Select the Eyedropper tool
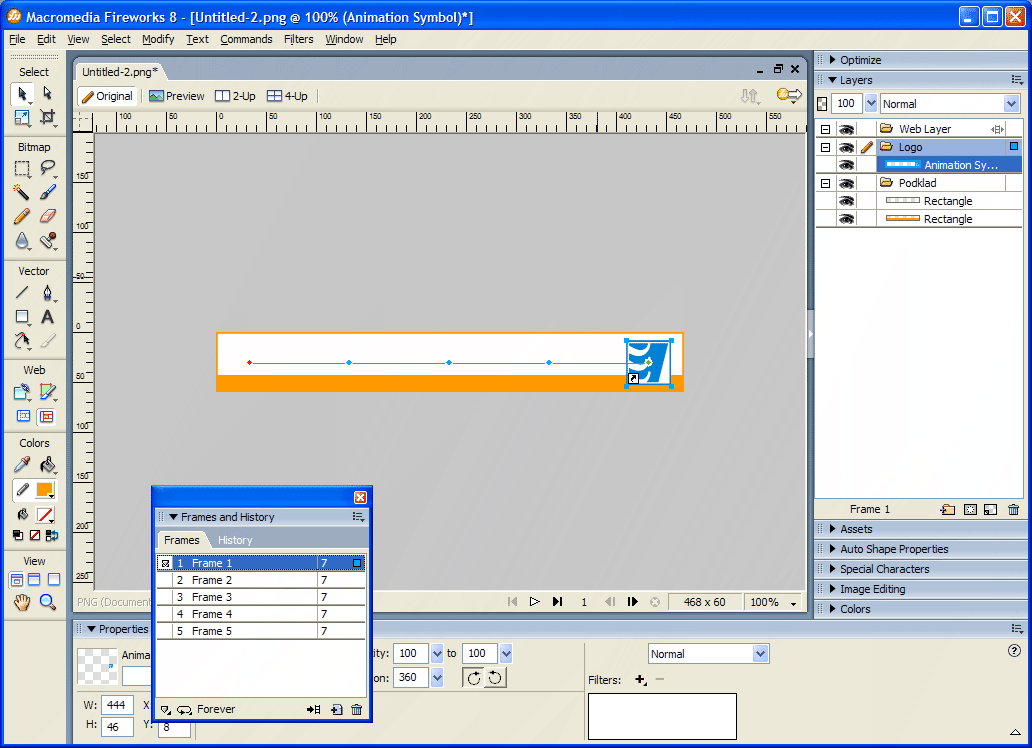This screenshot has height=748, width=1032. (x=22, y=465)
